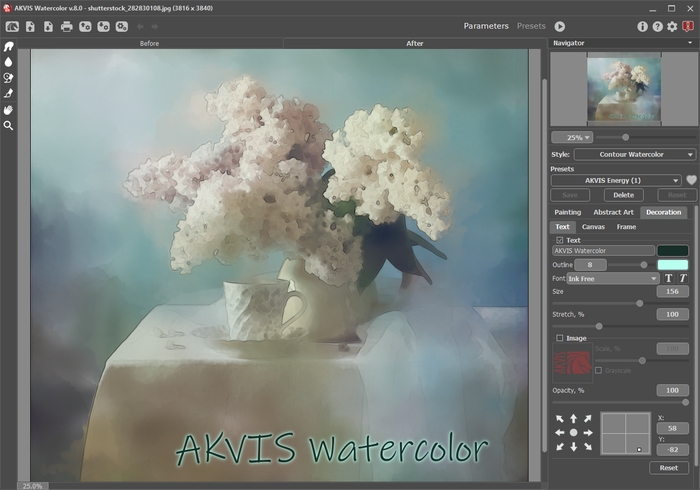This screenshot has height=490, width=700.
Task: Switch to the Abstract Art tab
Action: coord(613,212)
